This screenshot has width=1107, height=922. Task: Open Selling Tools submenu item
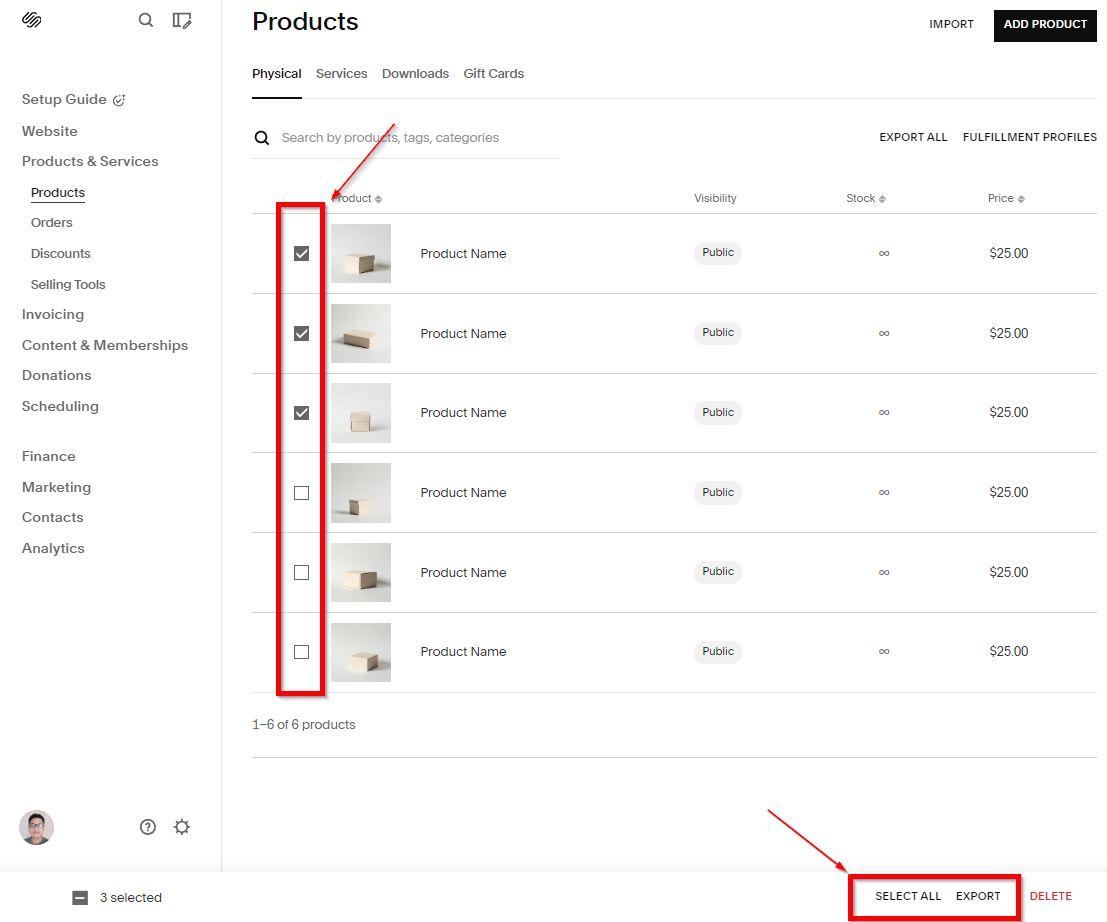[x=68, y=285]
